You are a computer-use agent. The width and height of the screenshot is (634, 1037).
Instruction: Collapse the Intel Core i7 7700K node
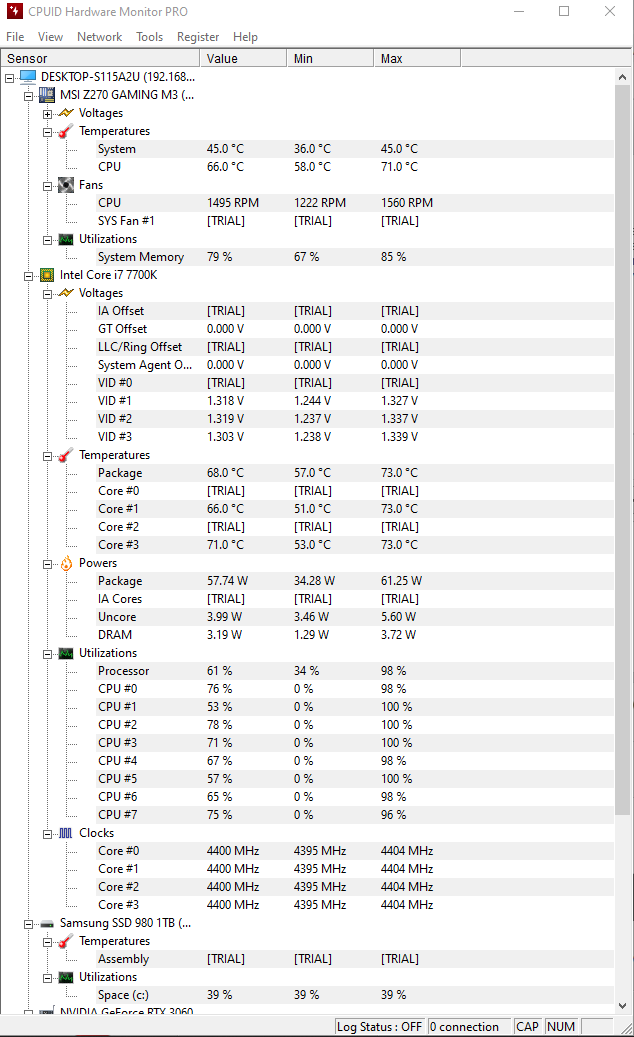pyautogui.click(x=28, y=276)
